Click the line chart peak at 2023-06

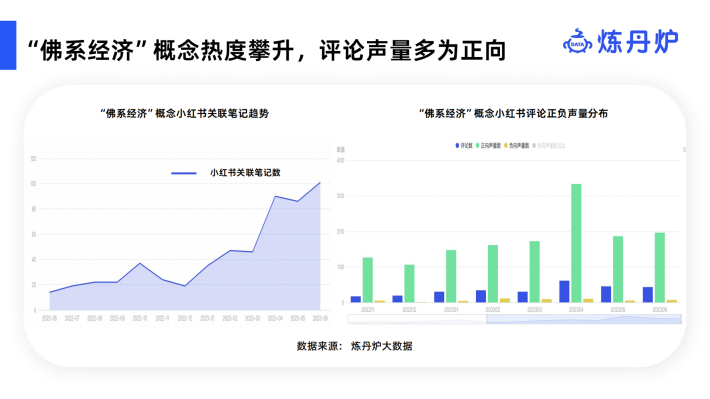coord(320,183)
